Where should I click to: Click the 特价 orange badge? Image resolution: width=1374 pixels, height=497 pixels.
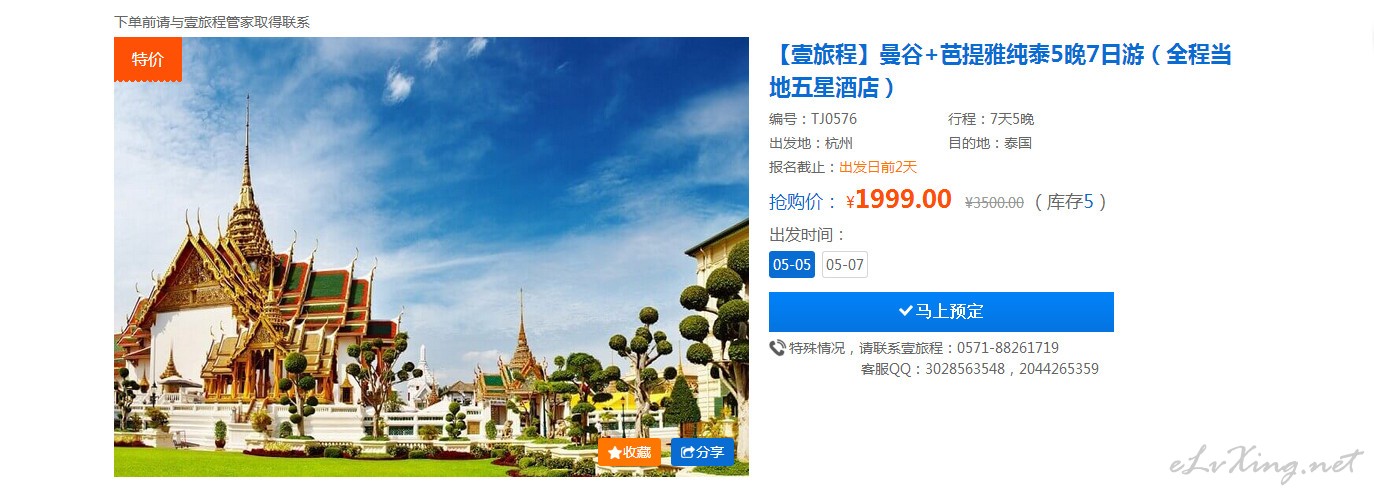tap(148, 59)
